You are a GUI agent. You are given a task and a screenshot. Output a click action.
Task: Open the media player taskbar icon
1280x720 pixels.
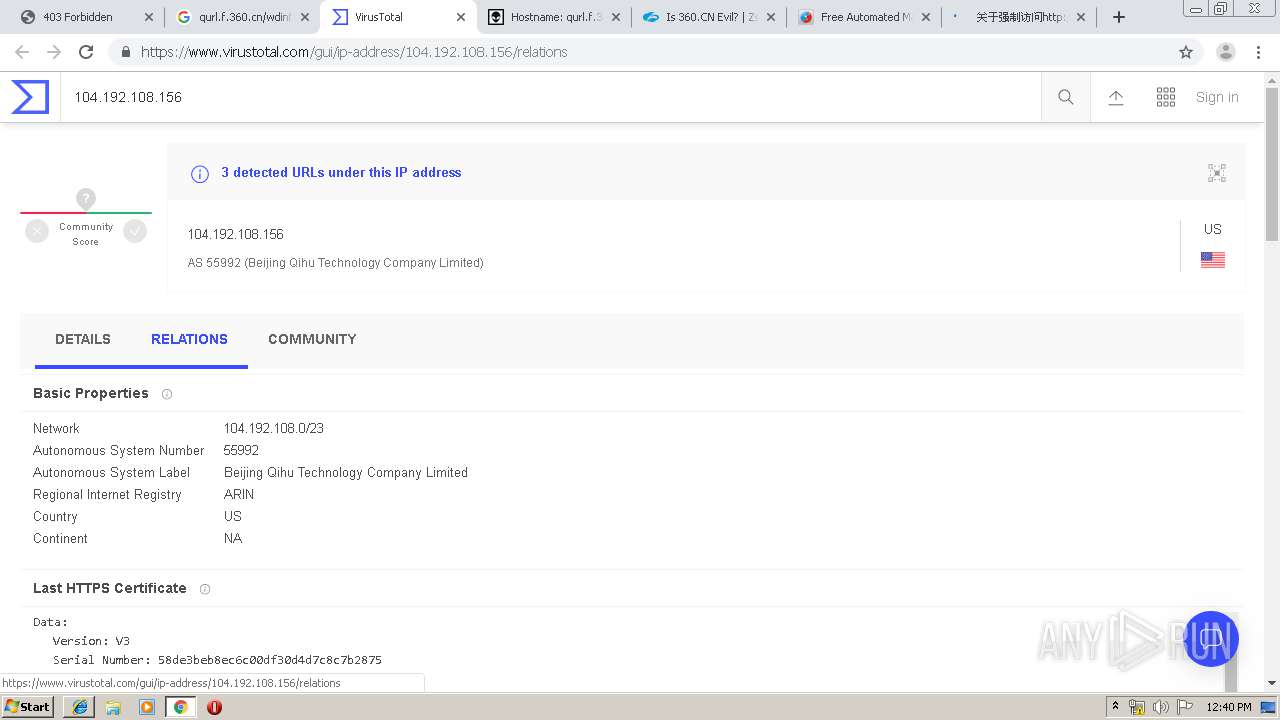(147, 707)
